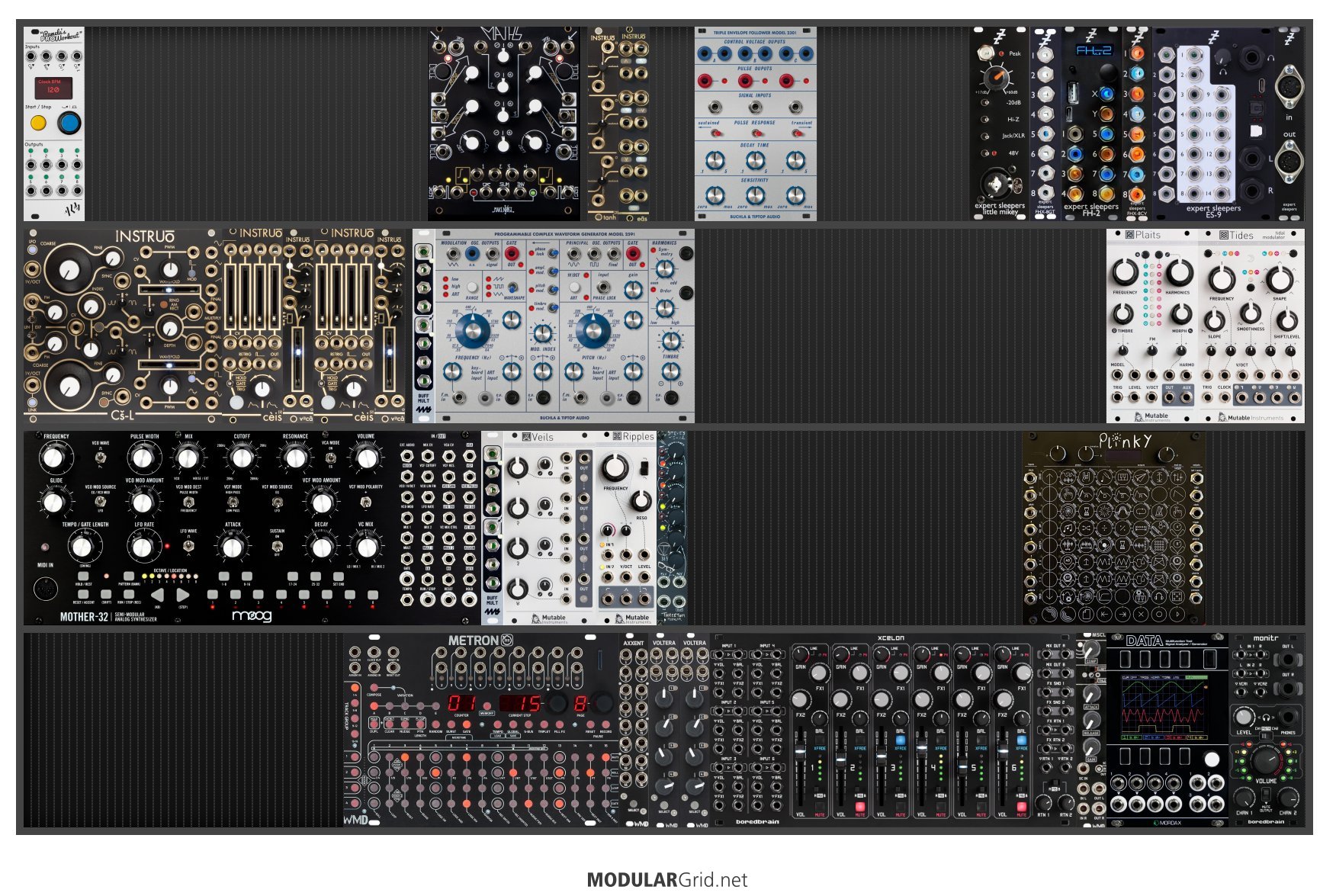The height and width of the screenshot is (896, 1336).
Task: Click the headphones icon on the monitr module
Action: click(x=1267, y=716)
